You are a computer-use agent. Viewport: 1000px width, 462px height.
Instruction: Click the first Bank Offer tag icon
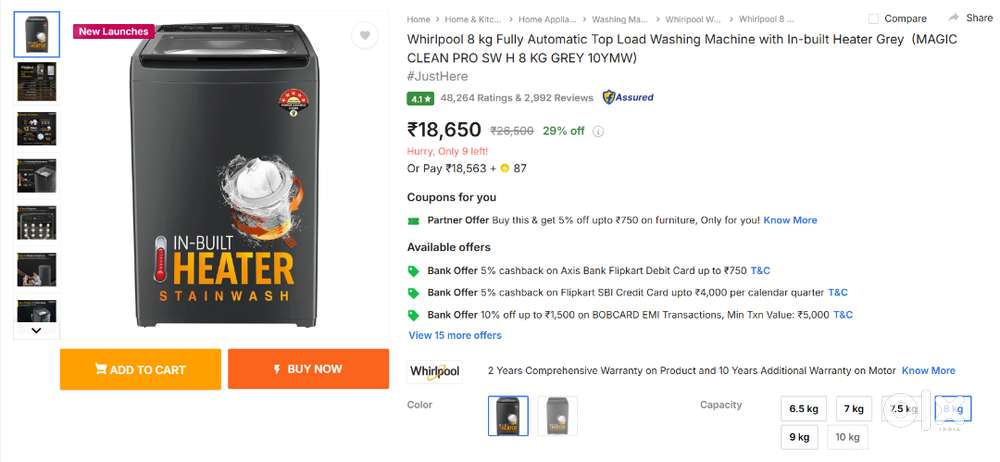(413, 271)
